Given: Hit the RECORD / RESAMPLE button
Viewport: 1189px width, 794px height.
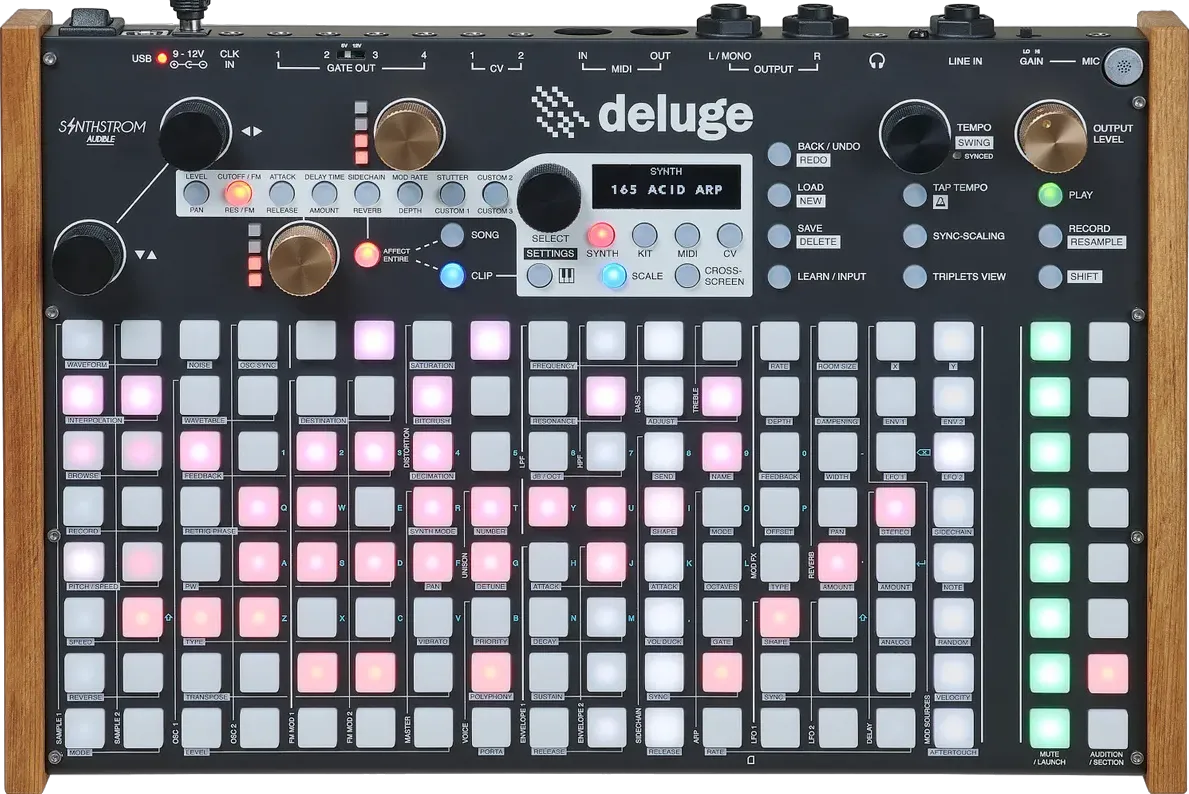Looking at the screenshot, I should coord(1049,236).
